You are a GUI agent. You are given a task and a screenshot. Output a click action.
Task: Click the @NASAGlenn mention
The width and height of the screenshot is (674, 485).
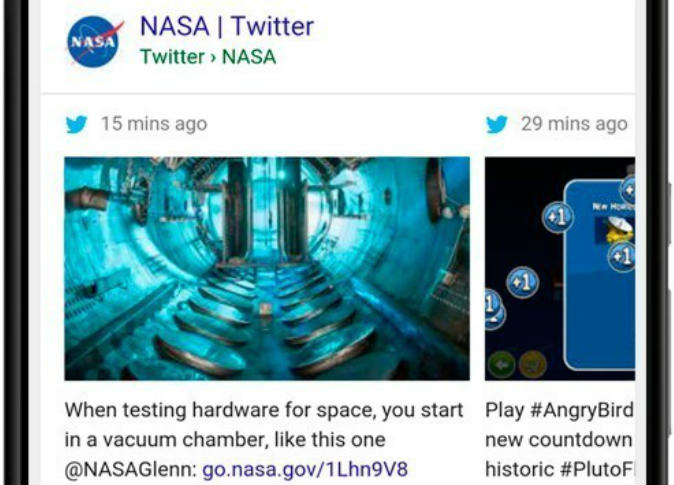coord(129,469)
